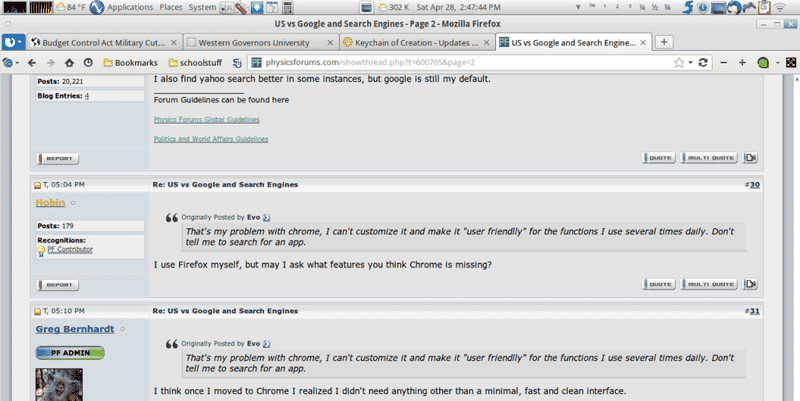
Task: Close the Keychain of Creation tab
Action: pos(487,43)
